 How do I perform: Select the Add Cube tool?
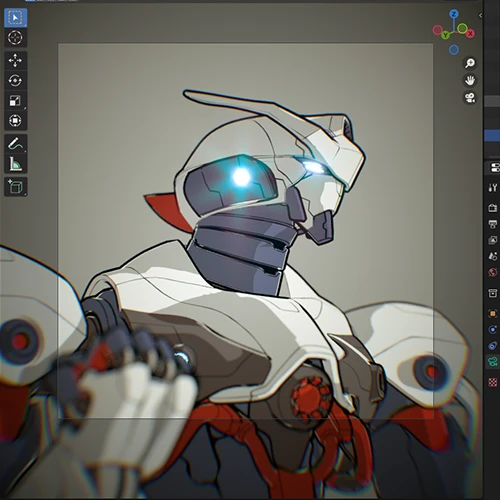tap(15, 187)
